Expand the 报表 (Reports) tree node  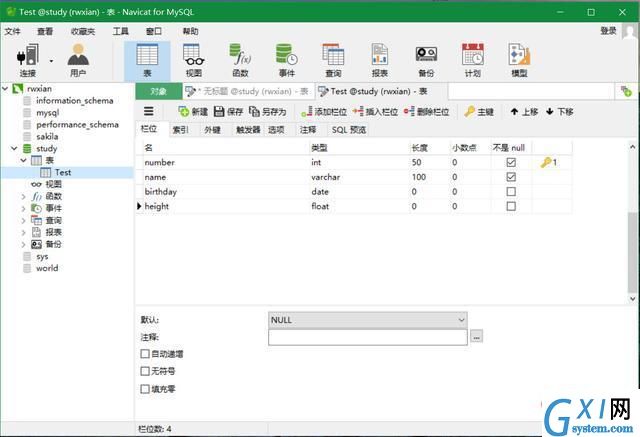click(x=23, y=232)
